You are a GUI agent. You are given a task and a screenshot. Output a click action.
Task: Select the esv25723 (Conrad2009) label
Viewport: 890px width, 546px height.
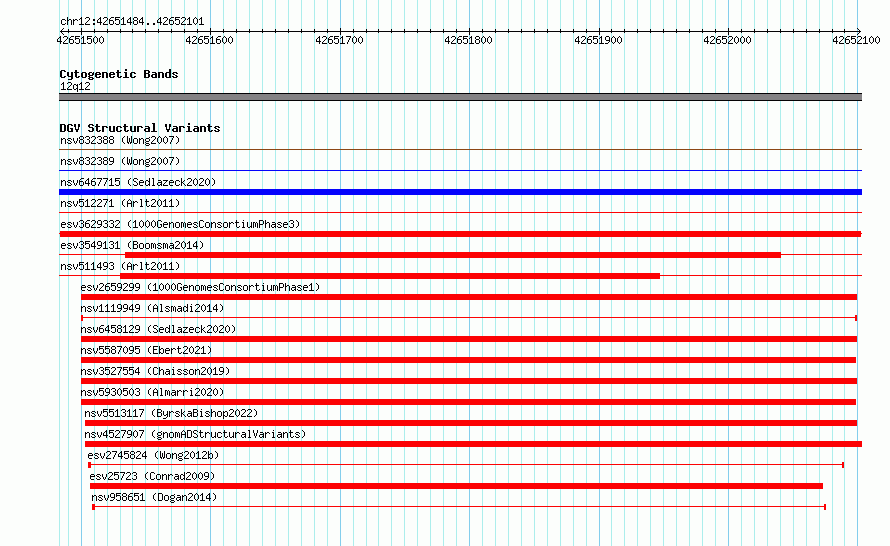pyautogui.click(x=152, y=476)
